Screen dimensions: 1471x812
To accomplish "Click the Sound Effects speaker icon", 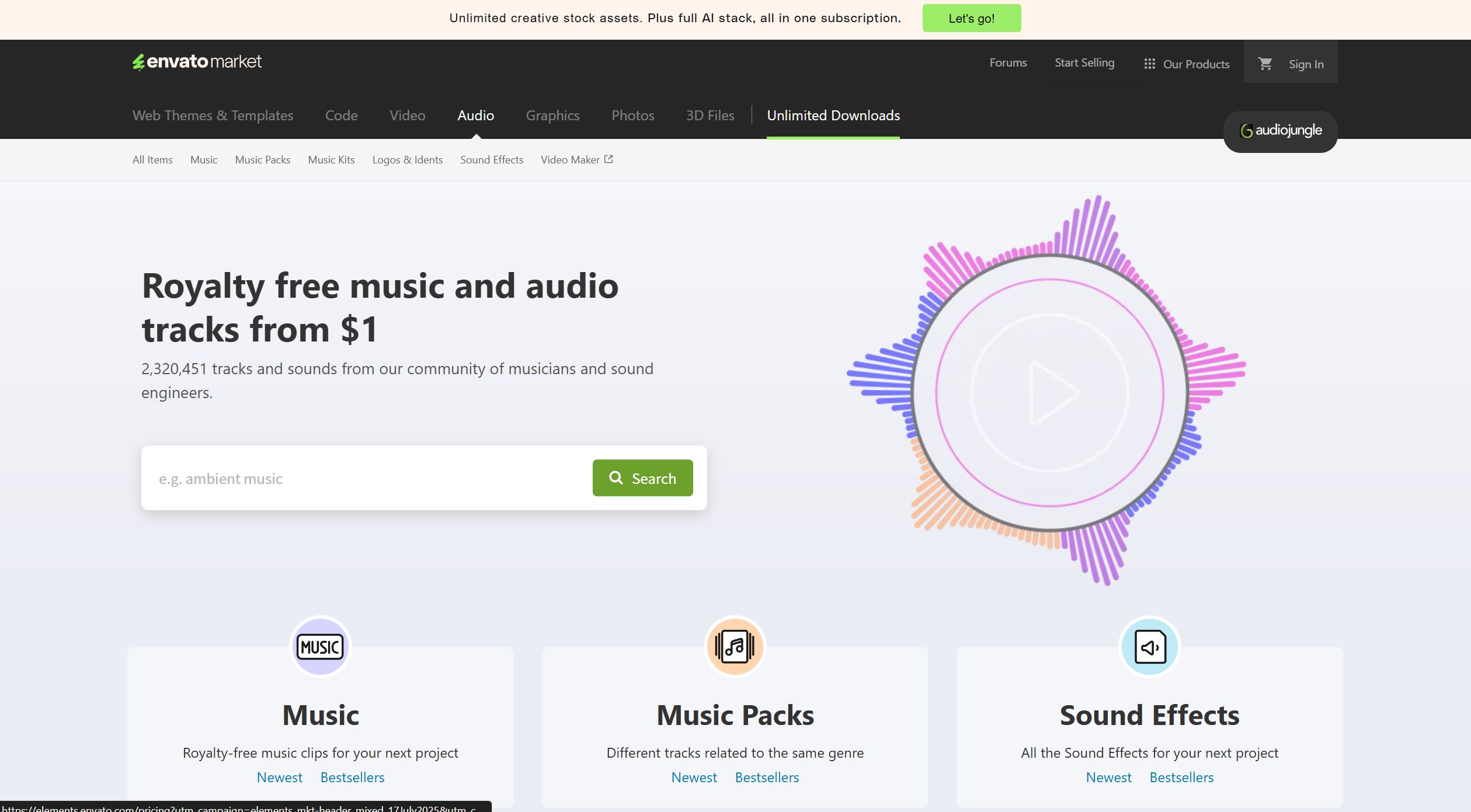I will click(x=1149, y=646).
